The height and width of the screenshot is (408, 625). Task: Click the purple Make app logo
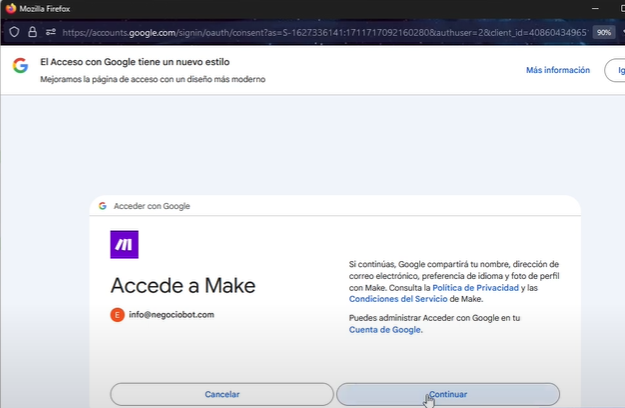(124, 244)
